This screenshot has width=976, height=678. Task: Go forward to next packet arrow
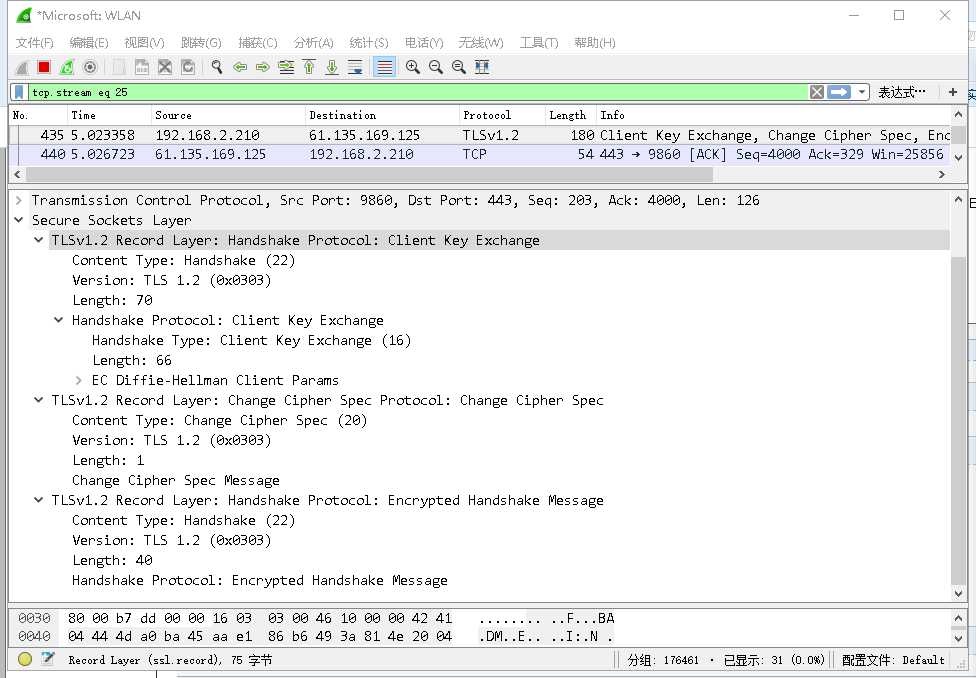pos(263,67)
